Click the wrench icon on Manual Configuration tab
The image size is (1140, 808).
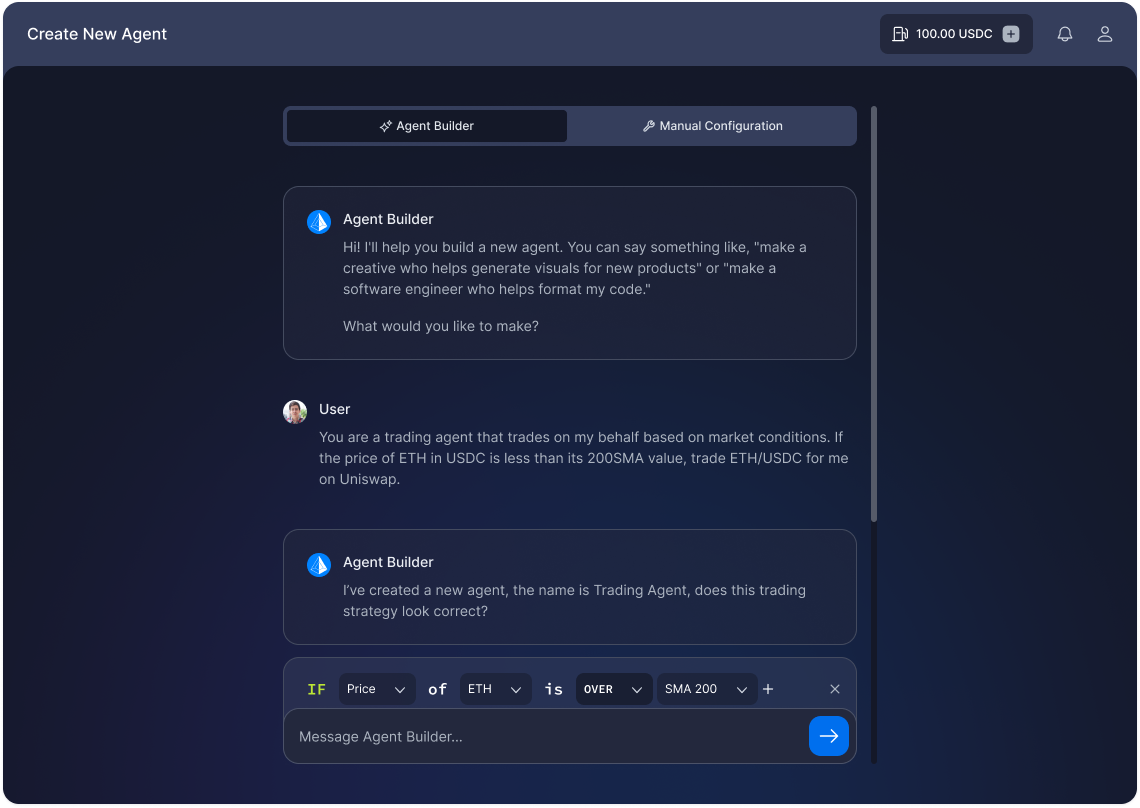tap(649, 127)
